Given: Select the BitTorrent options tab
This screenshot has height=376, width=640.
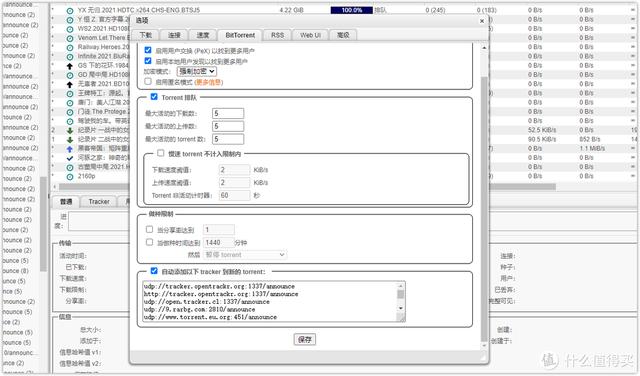Looking at the screenshot, I should (240, 35).
